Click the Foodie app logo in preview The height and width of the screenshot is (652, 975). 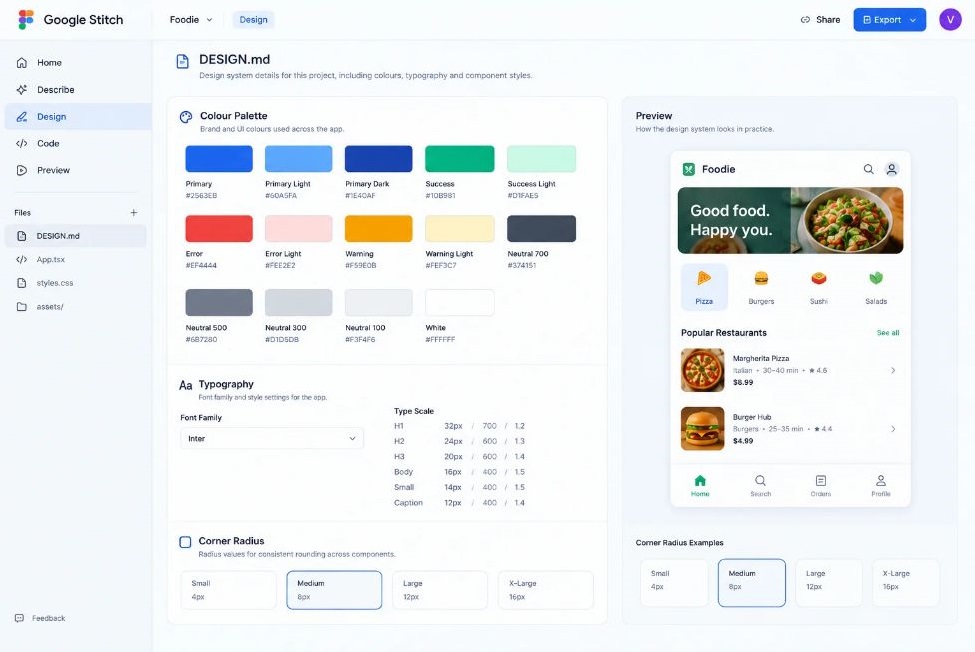[688, 169]
